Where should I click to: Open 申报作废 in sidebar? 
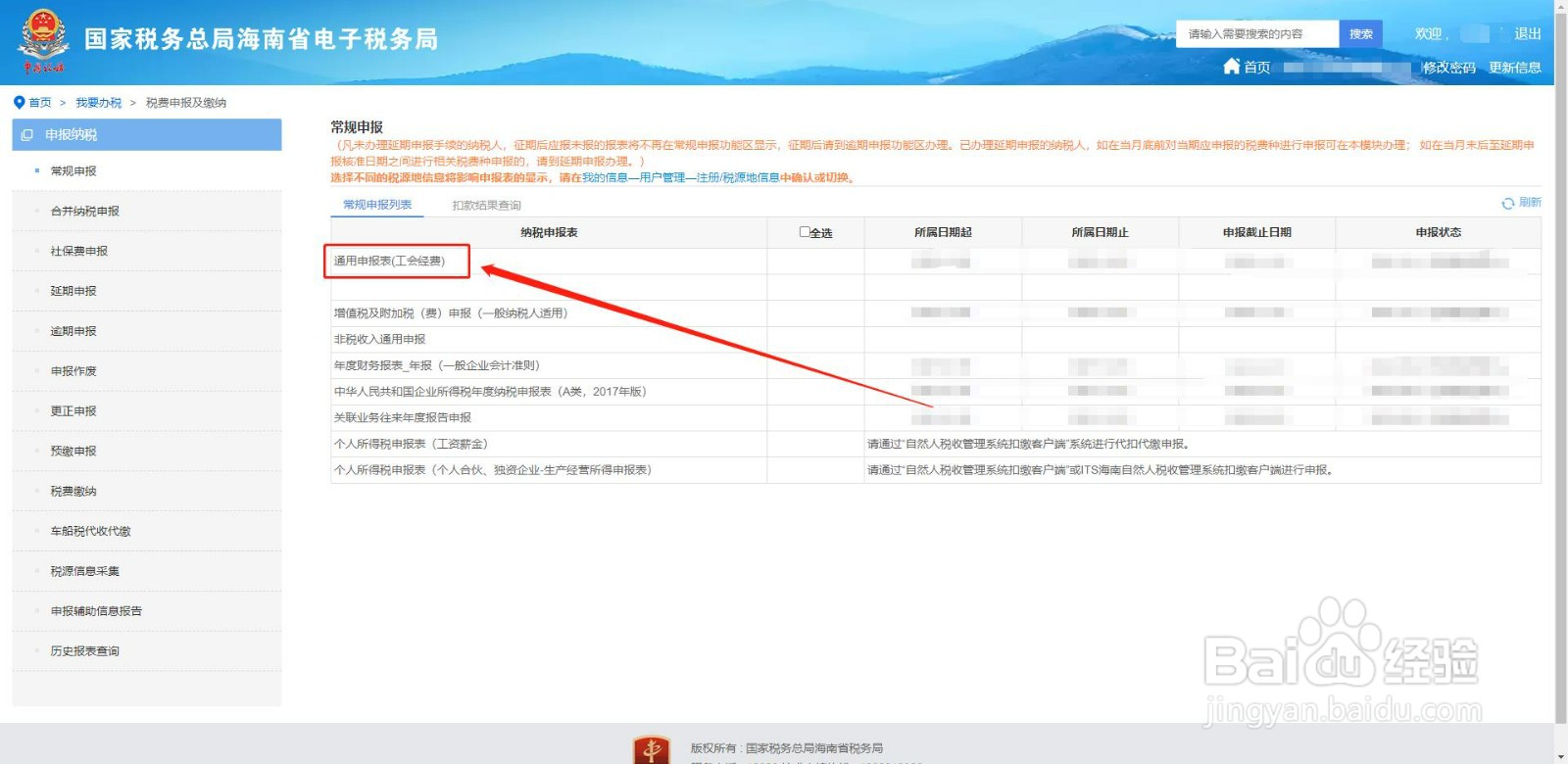147,371
